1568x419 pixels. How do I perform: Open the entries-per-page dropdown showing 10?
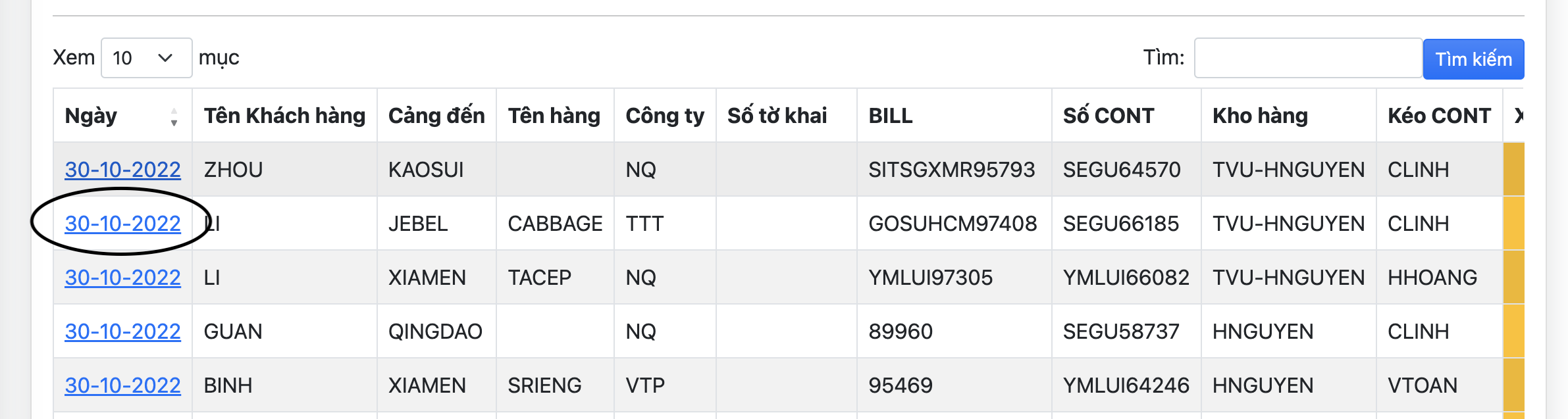(146, 58)
